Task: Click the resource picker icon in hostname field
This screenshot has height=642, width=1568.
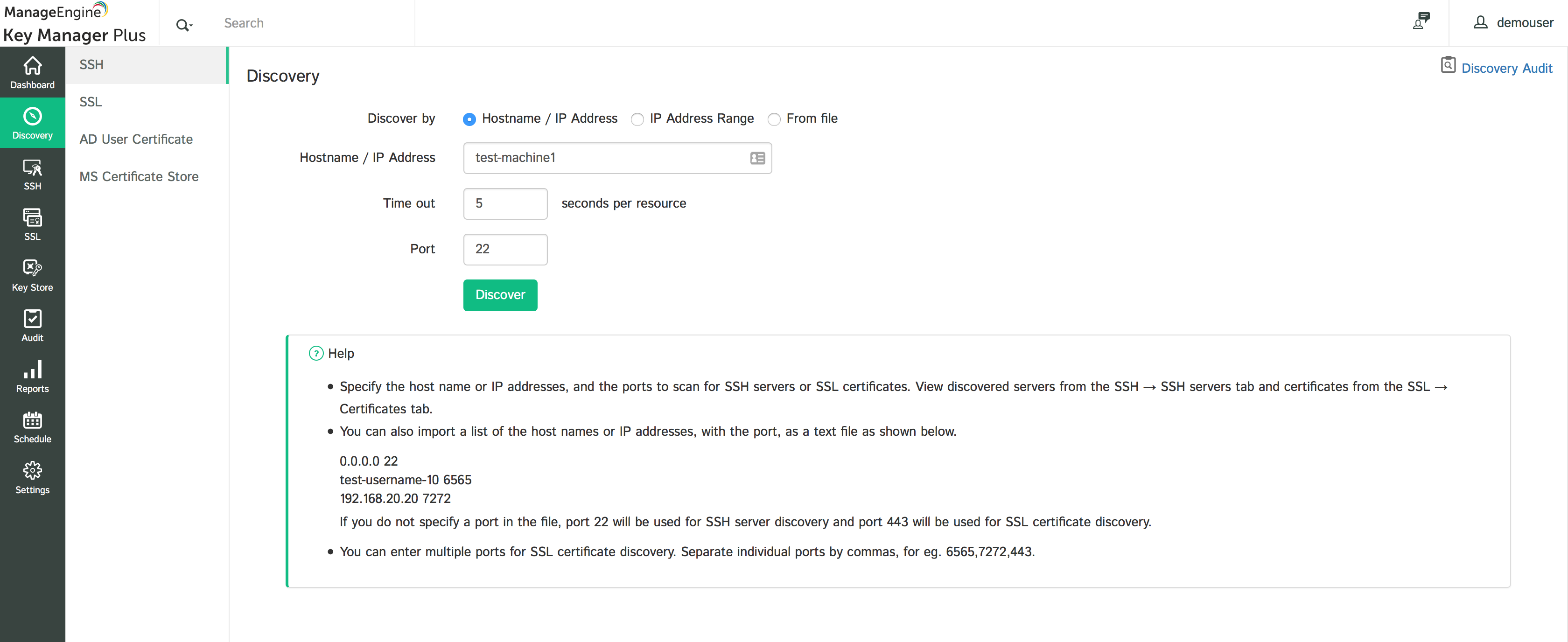Action: tap(757, 158)
